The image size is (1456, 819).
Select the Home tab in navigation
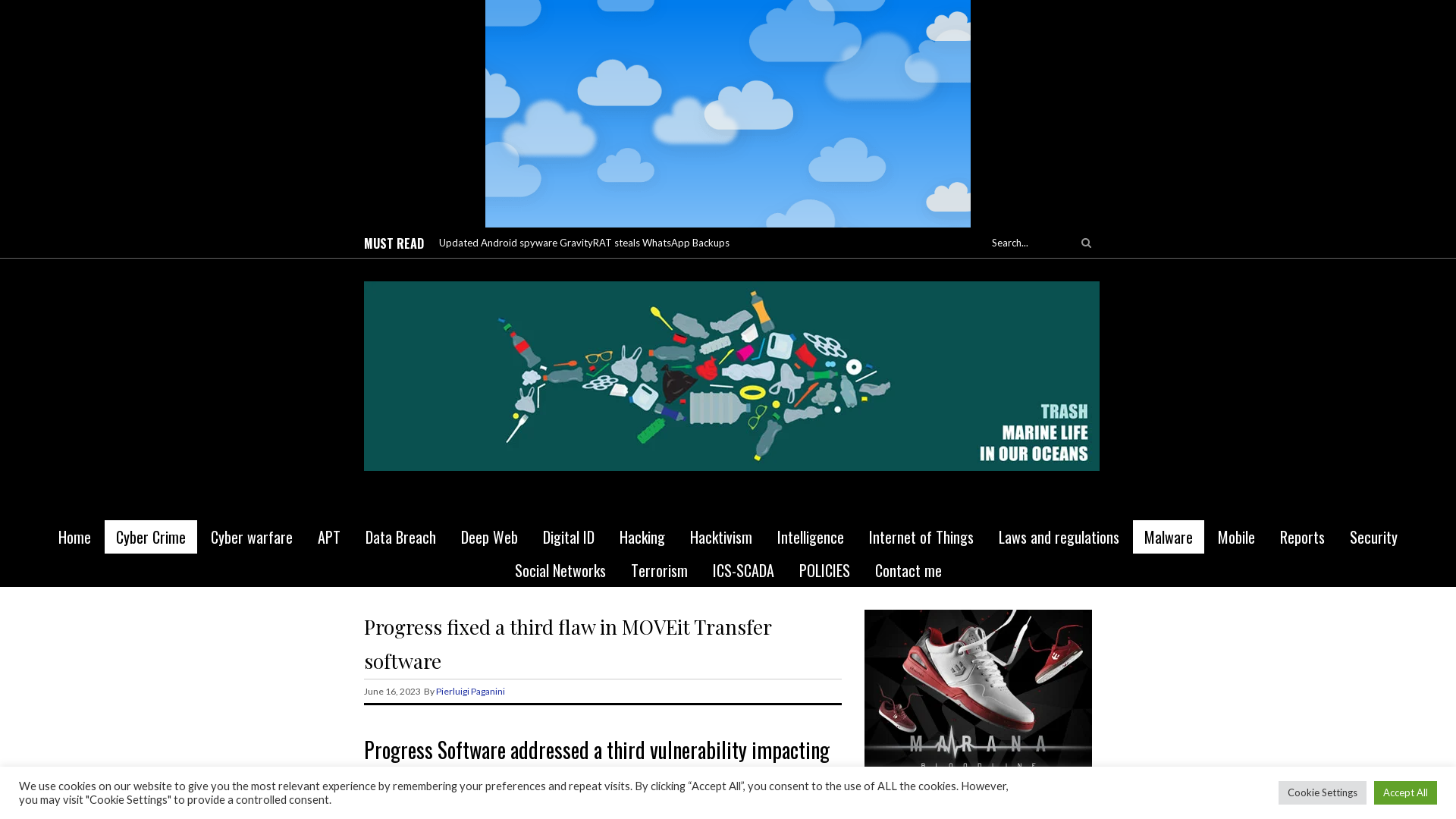(74, 537)
